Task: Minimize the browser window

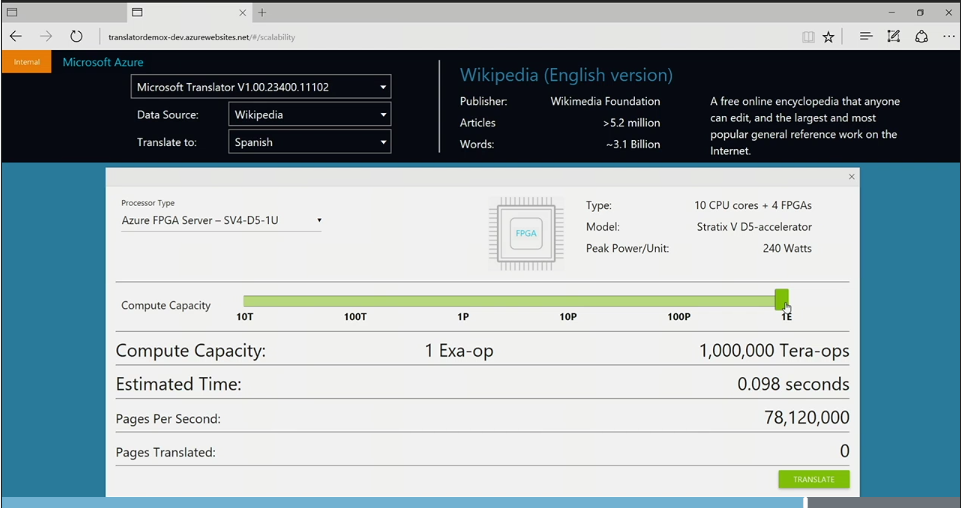Action: tap(892, 12)
